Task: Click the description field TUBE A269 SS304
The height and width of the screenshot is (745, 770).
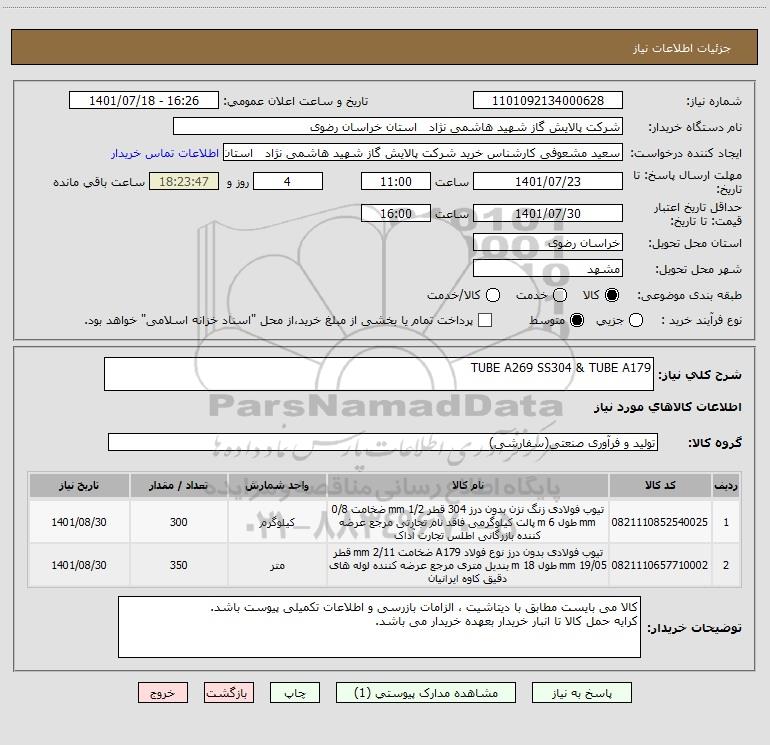Action: pos(379,374)
